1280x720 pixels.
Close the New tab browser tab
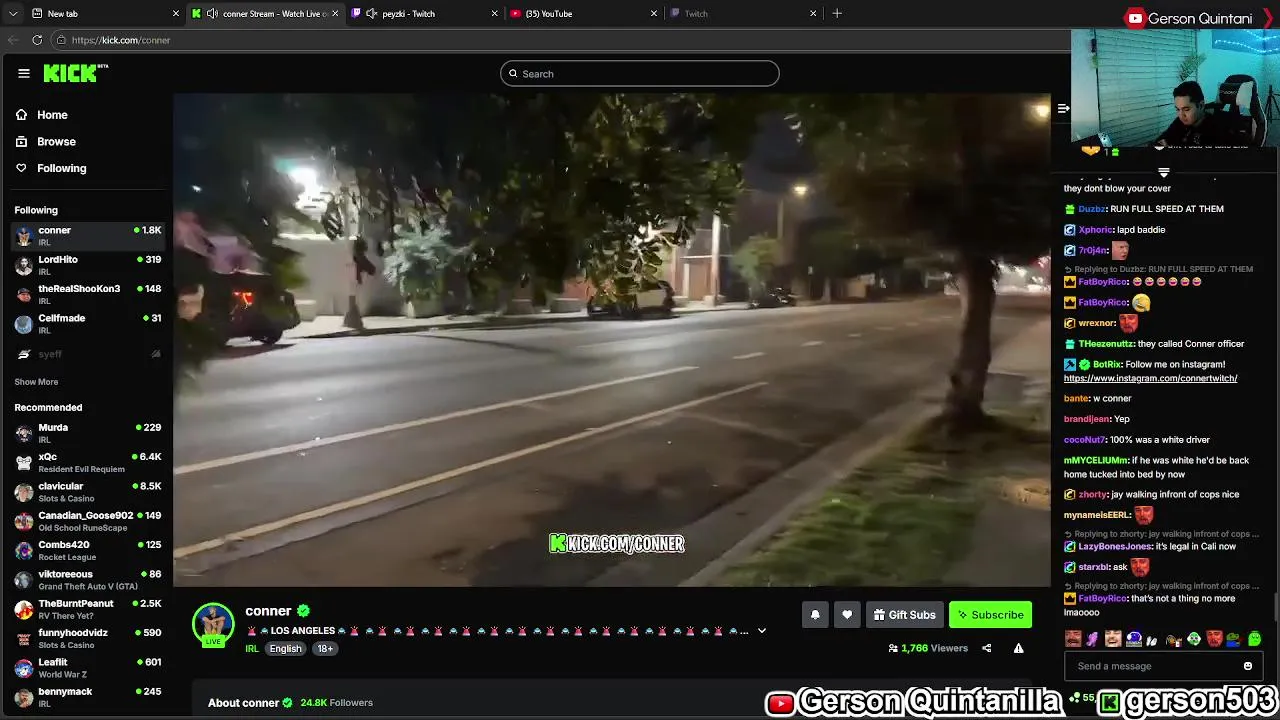click(176, 13)
